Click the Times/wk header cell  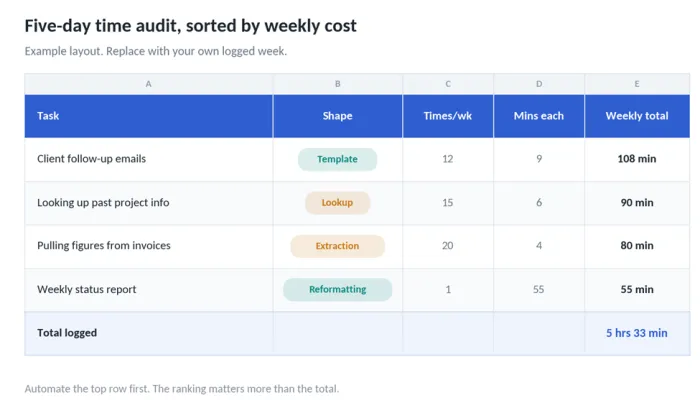[448, 116]
